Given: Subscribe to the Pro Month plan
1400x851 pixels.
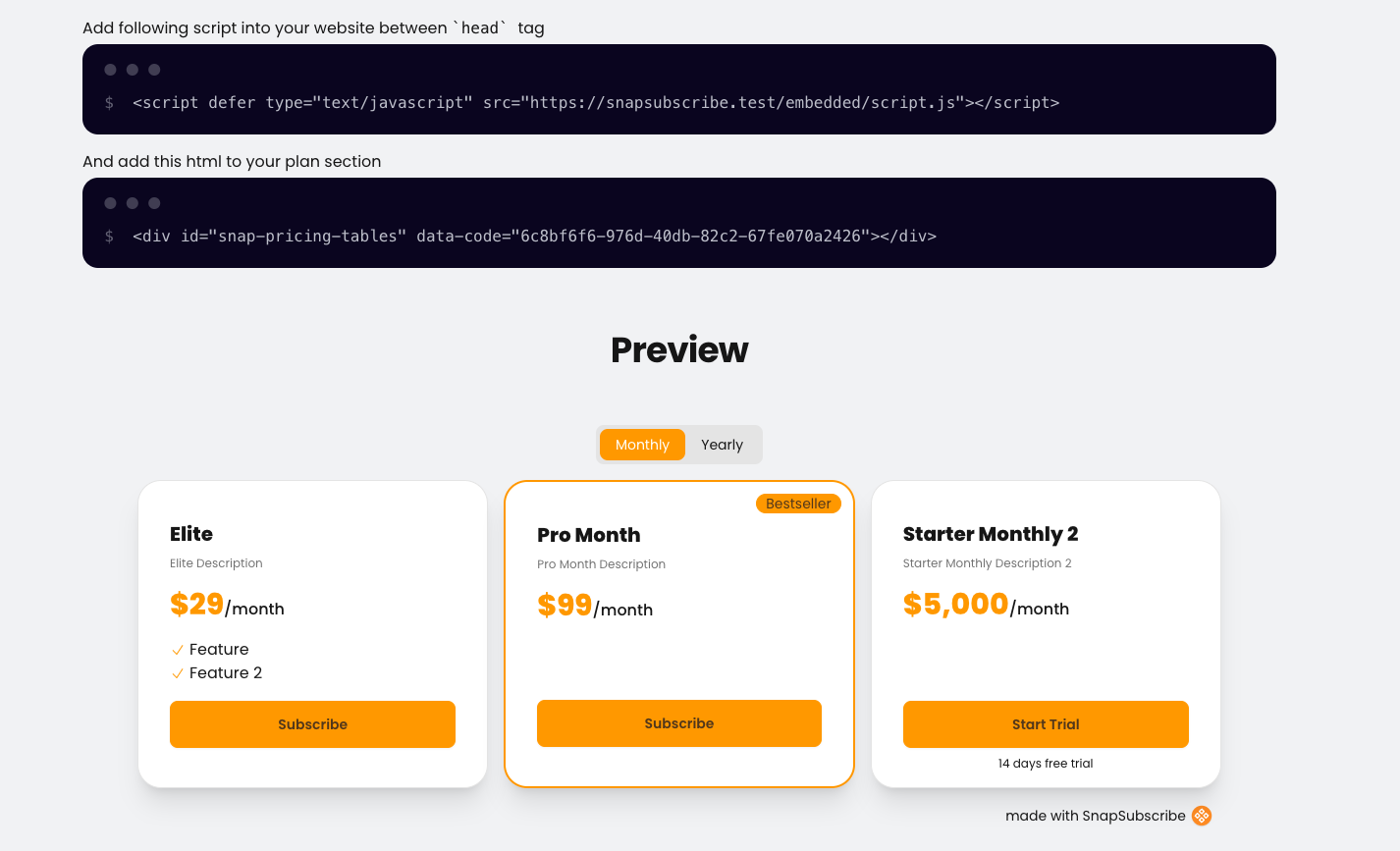Looking at the screenshot, I should (679, 723).
